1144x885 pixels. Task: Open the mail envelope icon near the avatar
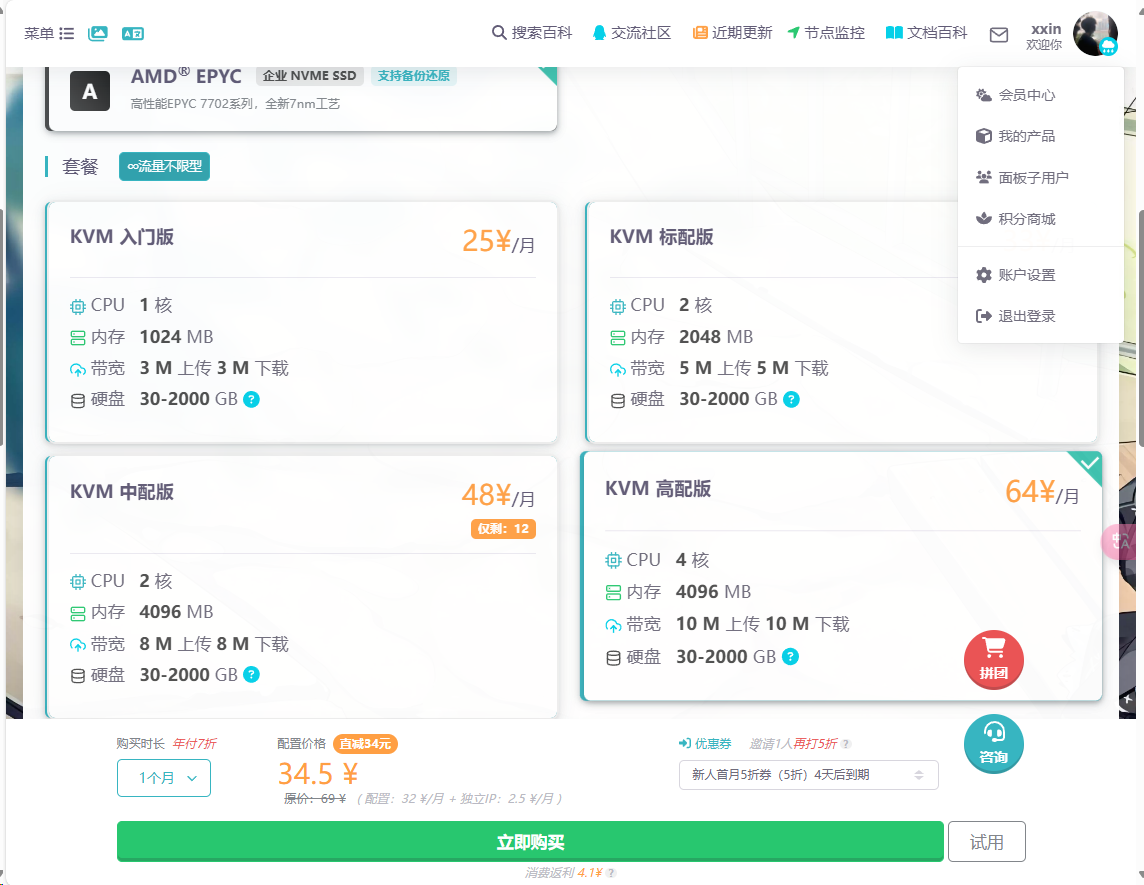pos(998,34)
